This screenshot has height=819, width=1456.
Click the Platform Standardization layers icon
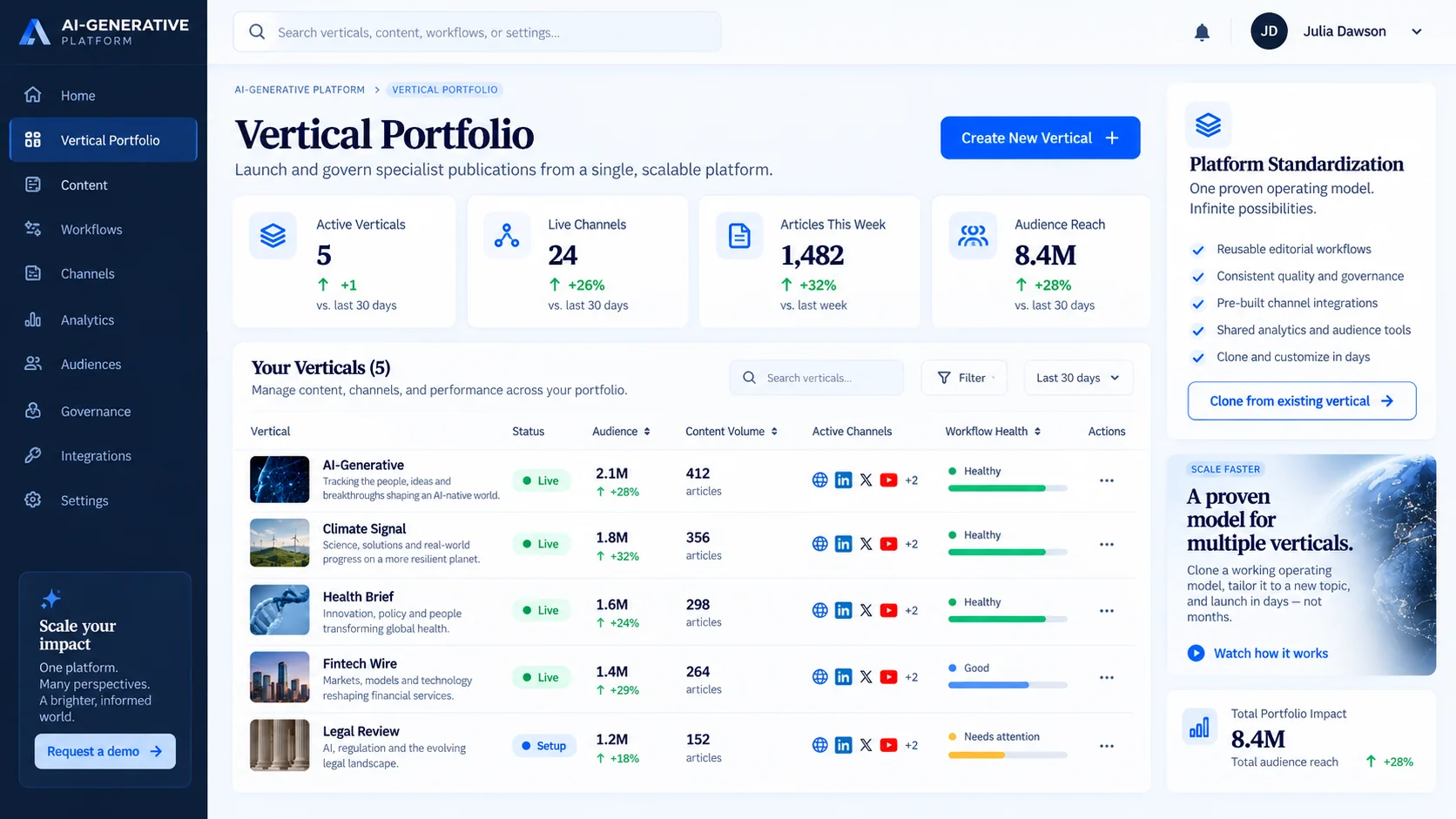point(1208,125)
